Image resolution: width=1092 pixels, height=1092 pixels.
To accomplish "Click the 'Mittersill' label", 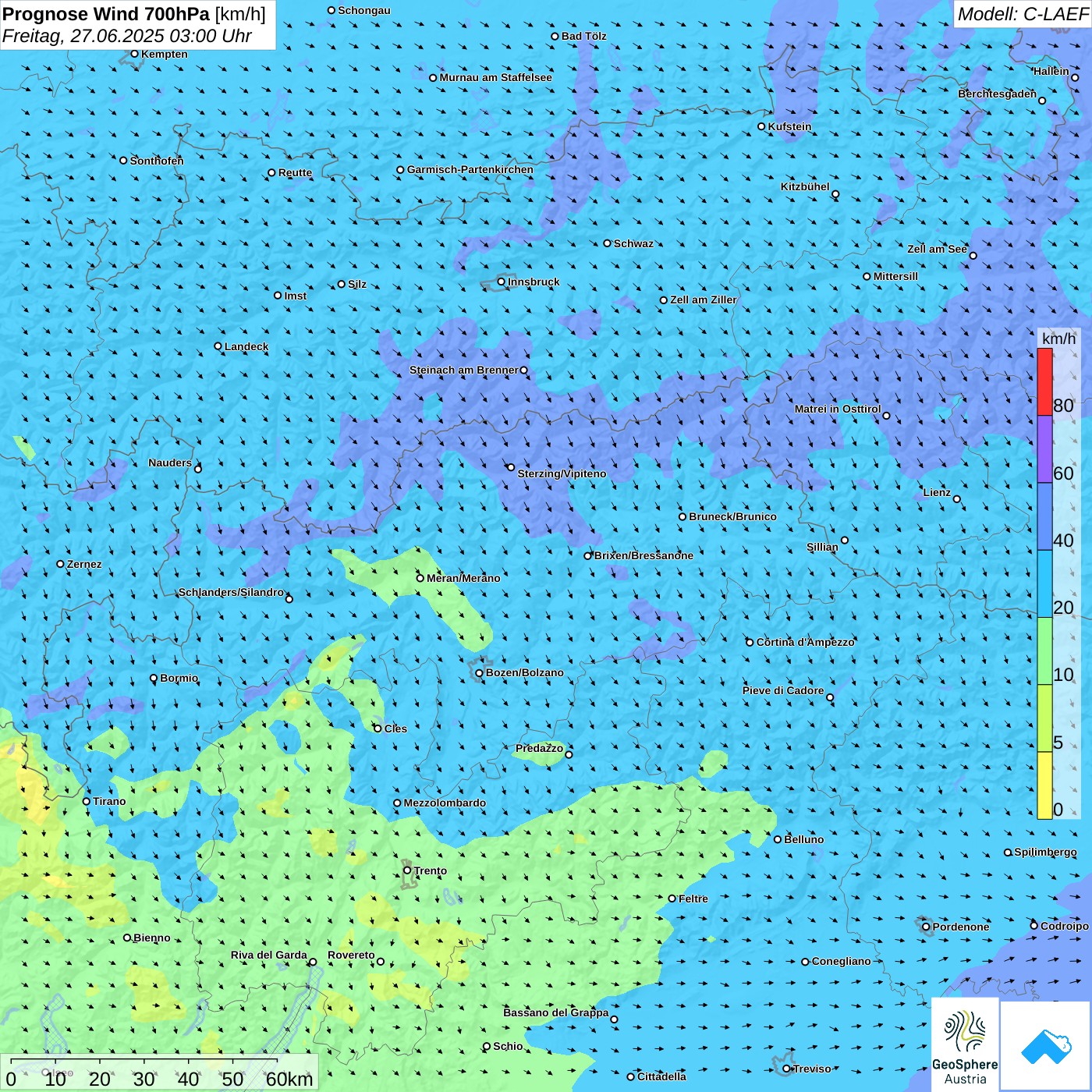I will tap(895, 276).
